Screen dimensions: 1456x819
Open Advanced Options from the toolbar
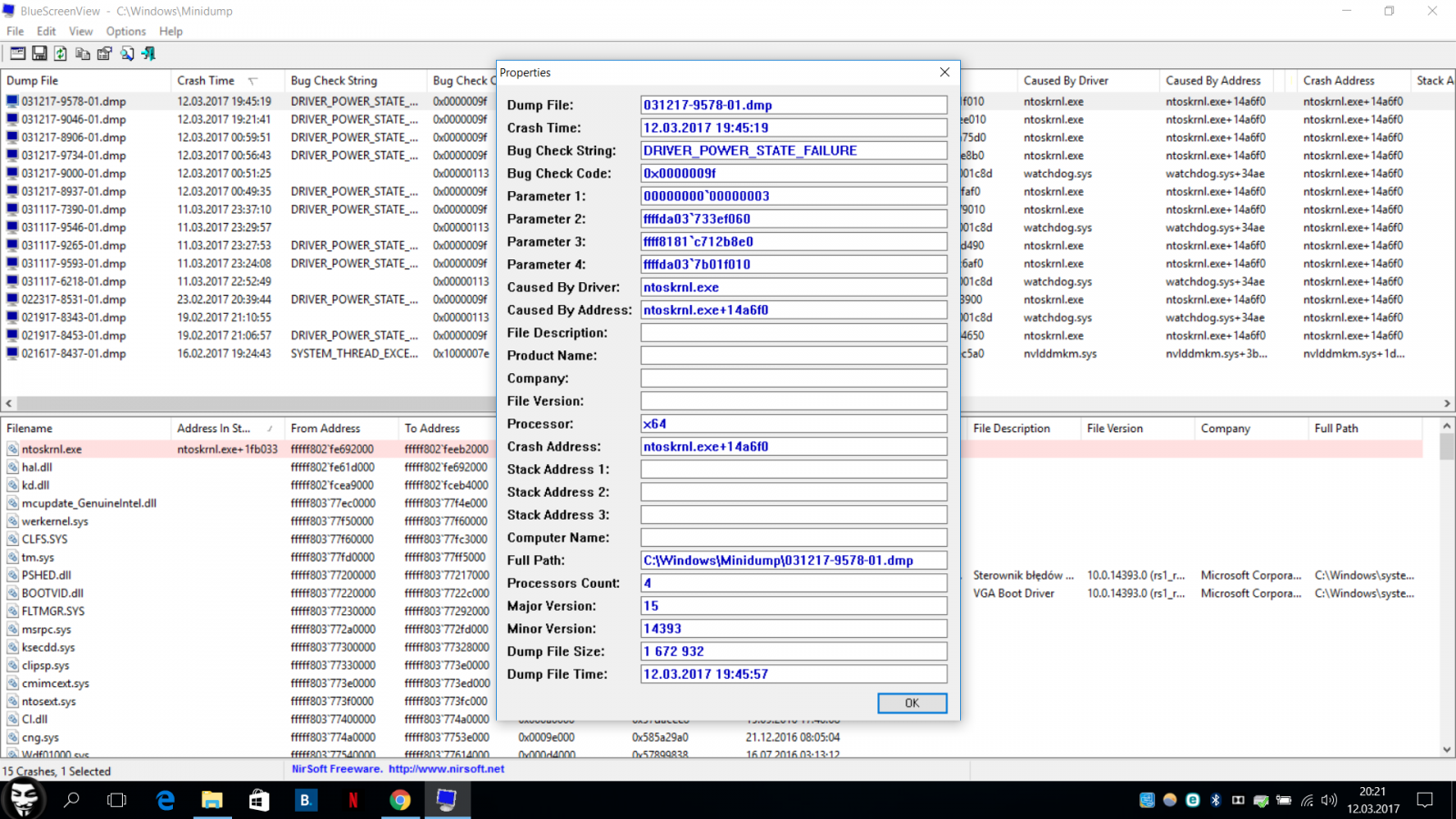coord(17,54)
